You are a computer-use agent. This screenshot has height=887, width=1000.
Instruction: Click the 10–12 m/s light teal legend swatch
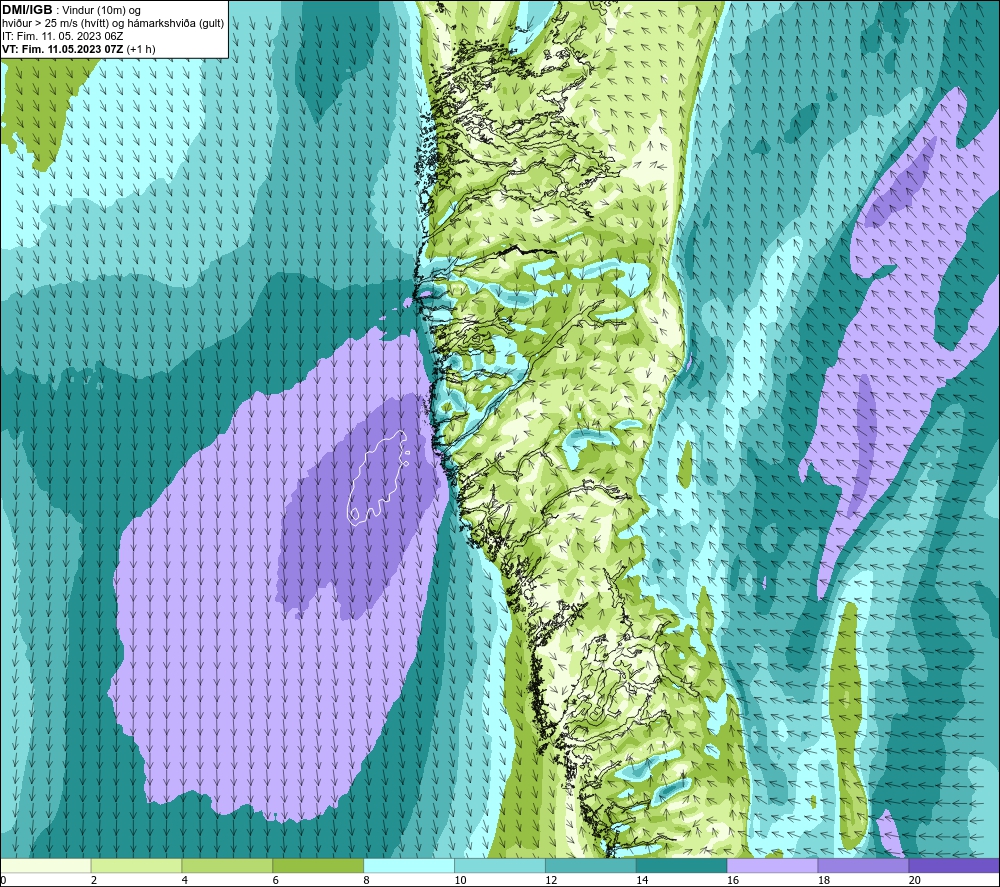pyautogui.click(x=500, y=866)
